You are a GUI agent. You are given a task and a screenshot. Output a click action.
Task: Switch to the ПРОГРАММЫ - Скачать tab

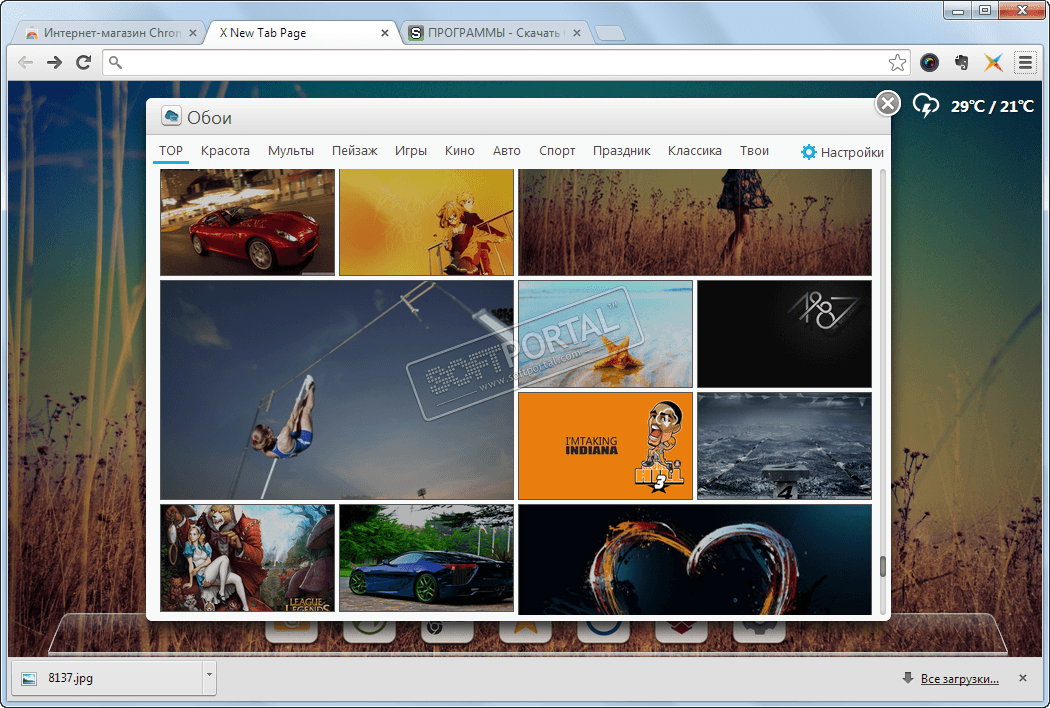pyautogui.click(x=494, y=33)
